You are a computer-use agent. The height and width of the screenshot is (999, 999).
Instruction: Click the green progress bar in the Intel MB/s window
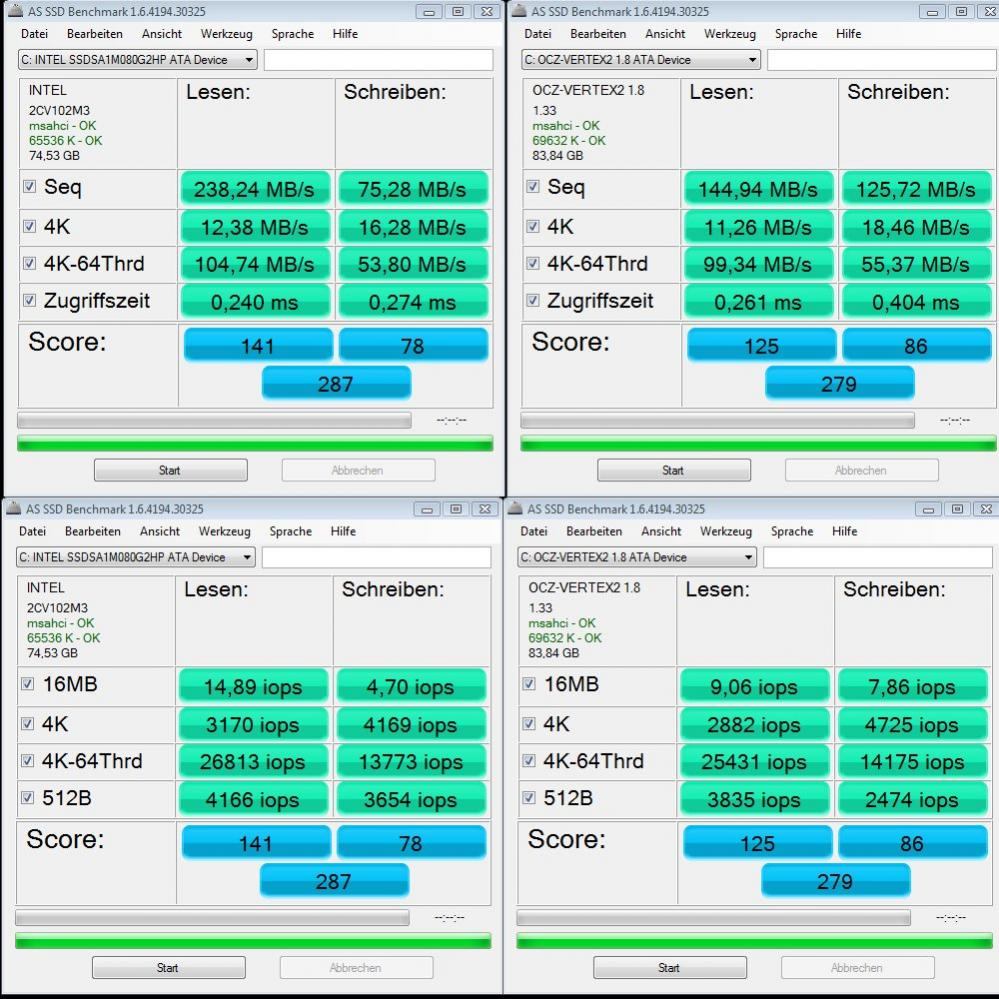pyautogui.click(x=255, y=443)
